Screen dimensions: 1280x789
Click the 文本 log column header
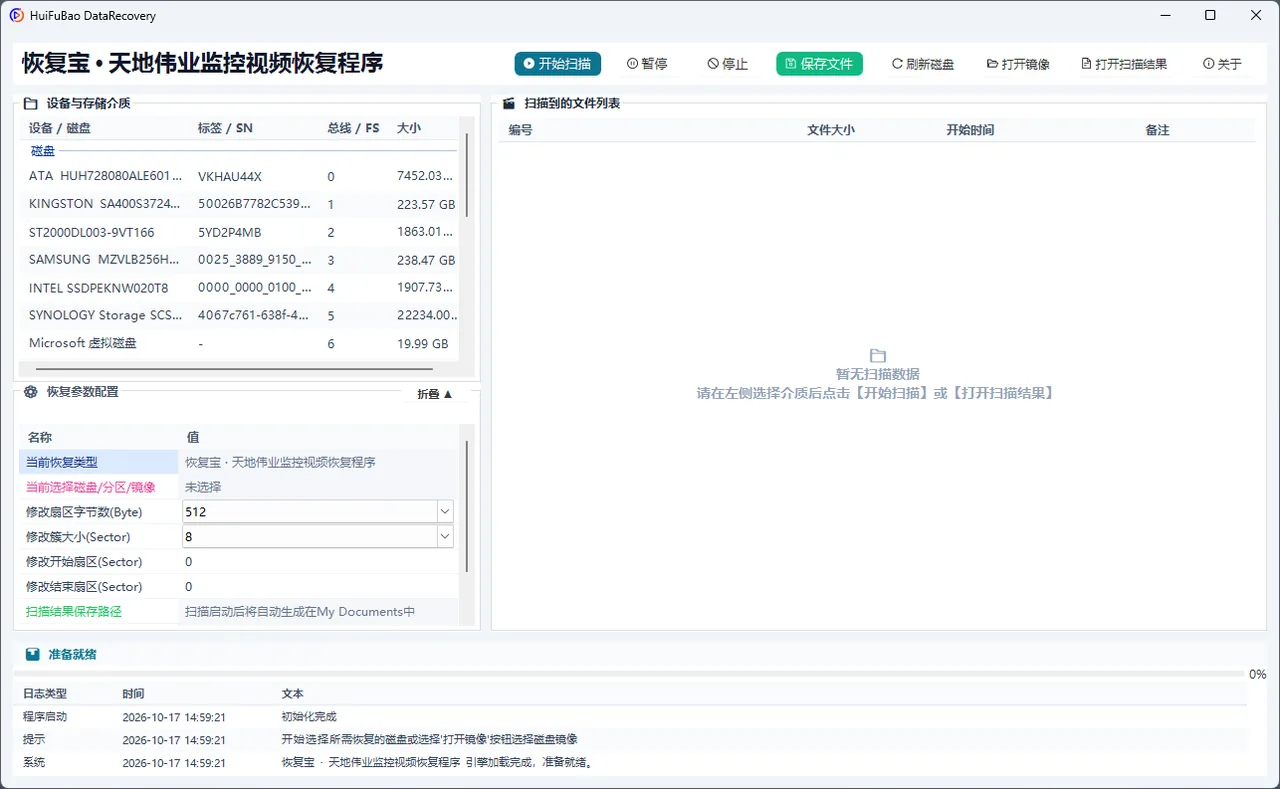pos(293,694)
